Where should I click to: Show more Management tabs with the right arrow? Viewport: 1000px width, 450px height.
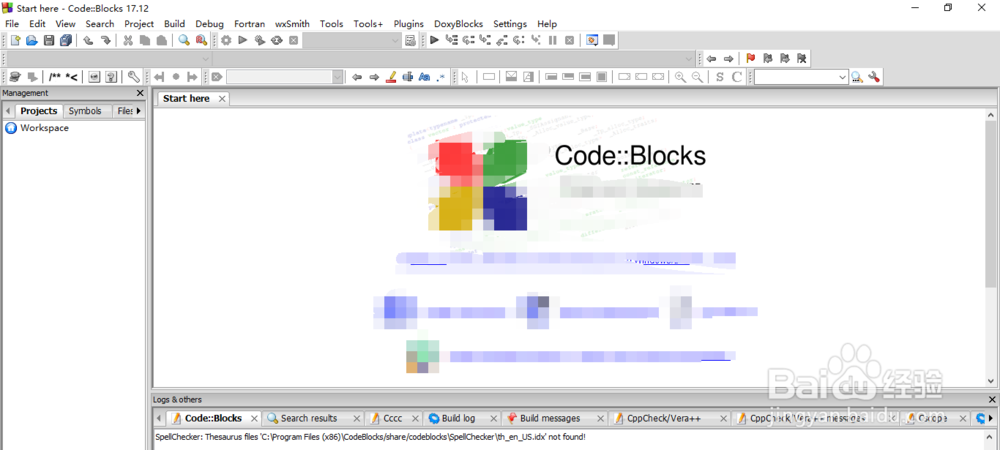pos(139,111)
